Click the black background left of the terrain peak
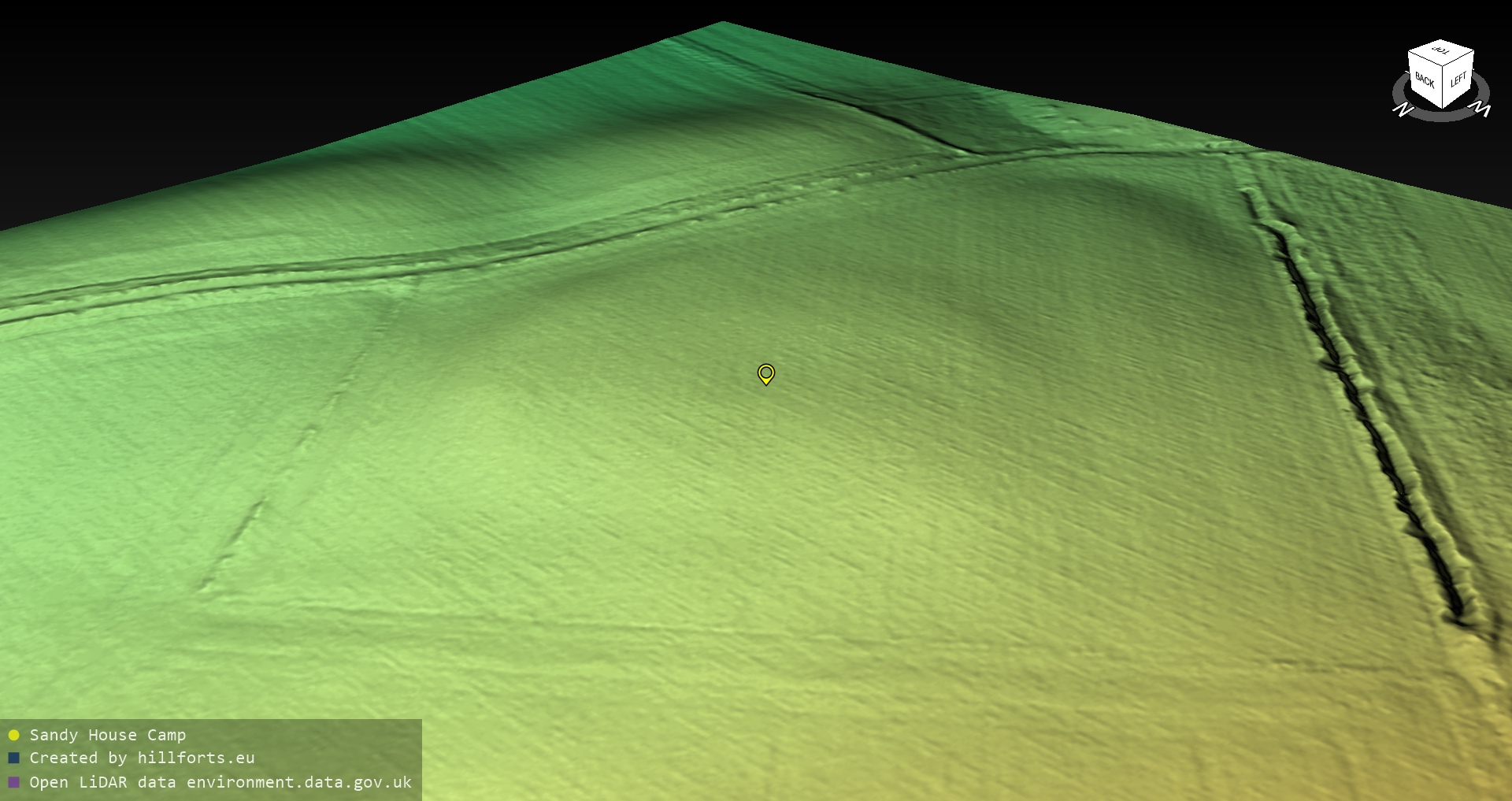This screenshot has width=1512, height=801. tap(236, 79)
